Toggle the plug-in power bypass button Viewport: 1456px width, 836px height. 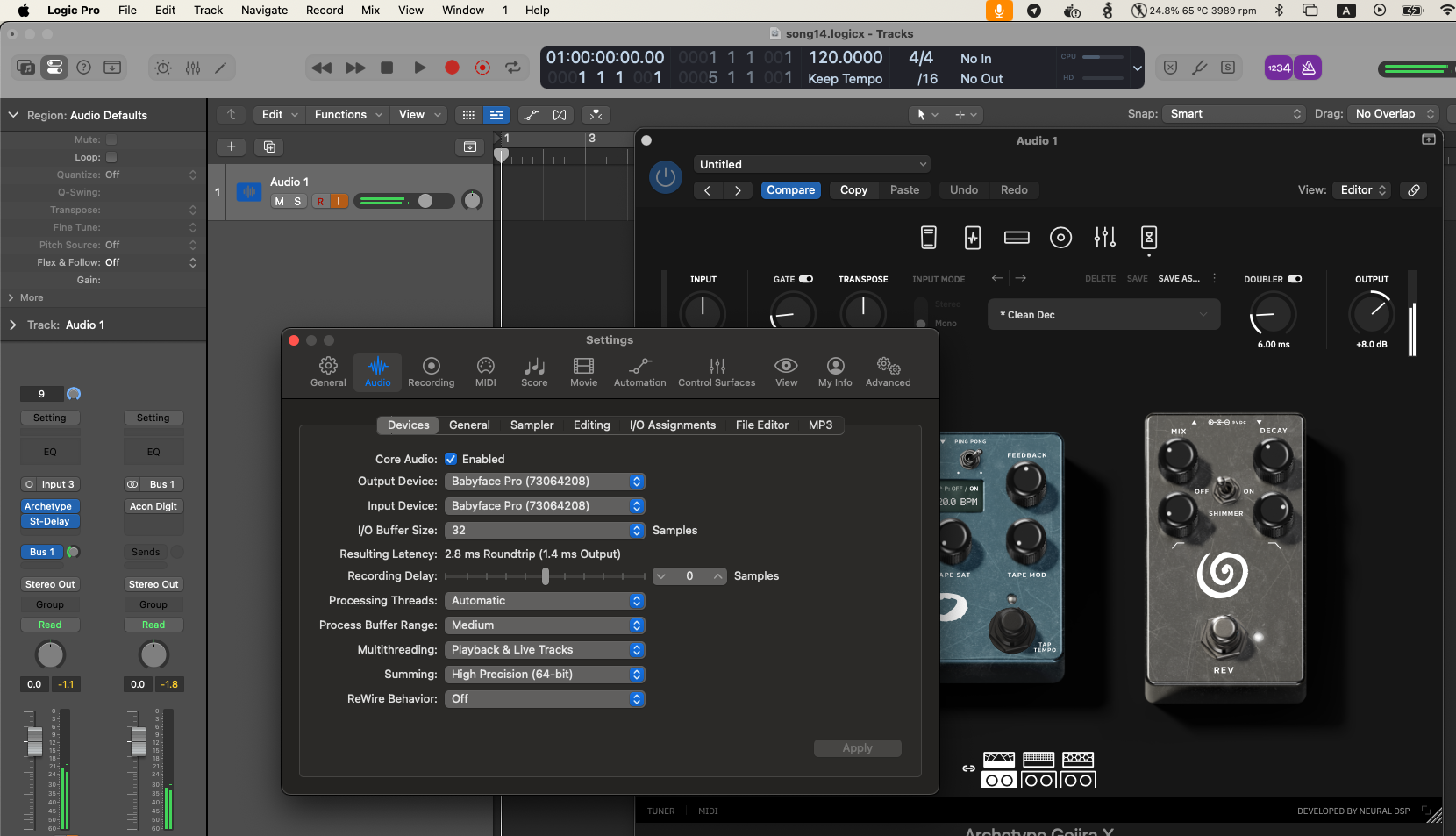(666, 177)
